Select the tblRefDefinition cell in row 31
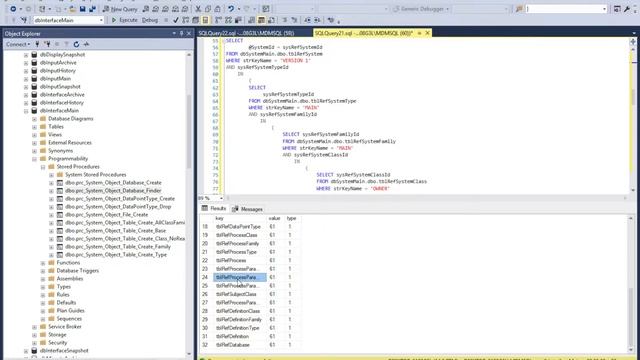The image size is (640, 360). pos(240,336)
